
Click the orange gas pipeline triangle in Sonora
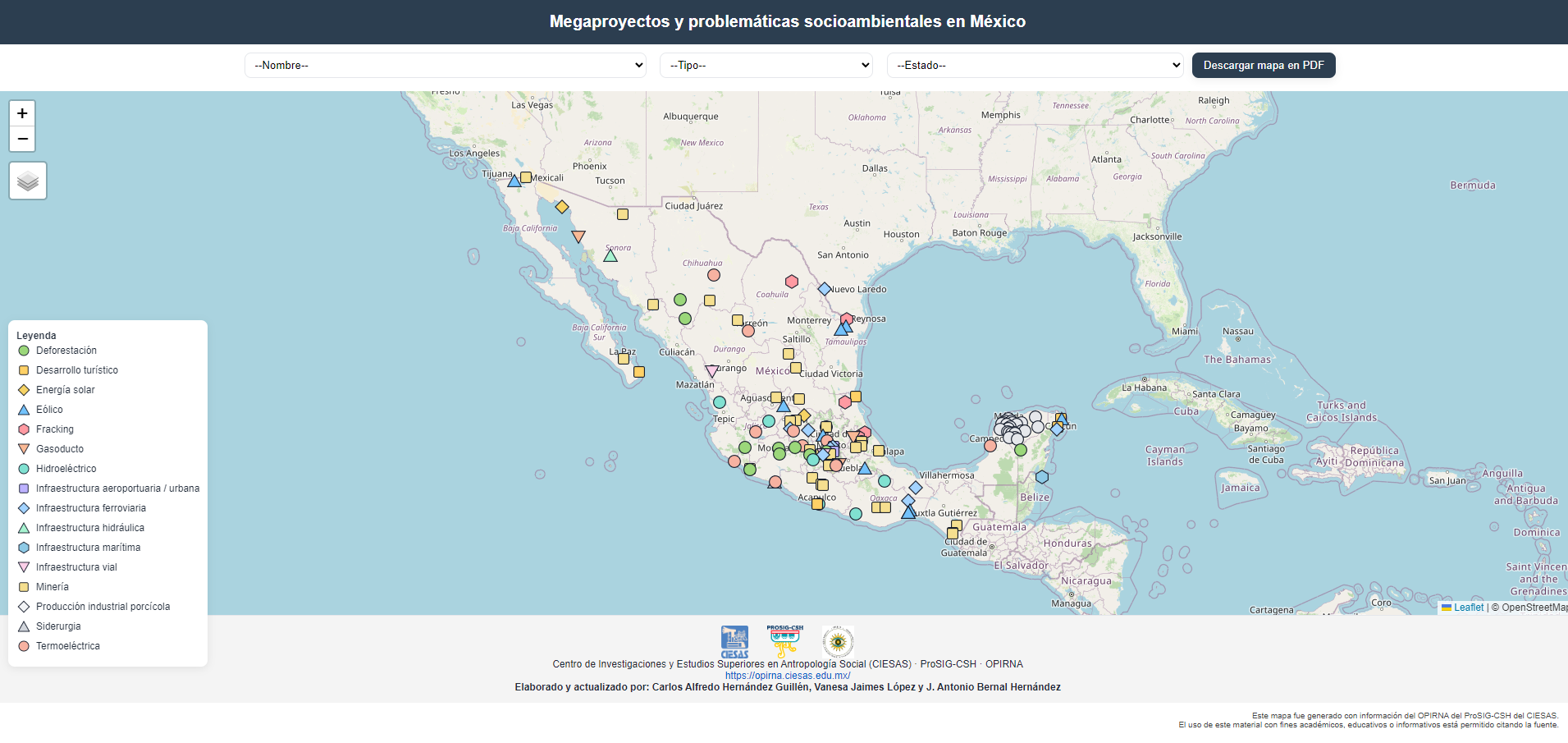(578, 236)
